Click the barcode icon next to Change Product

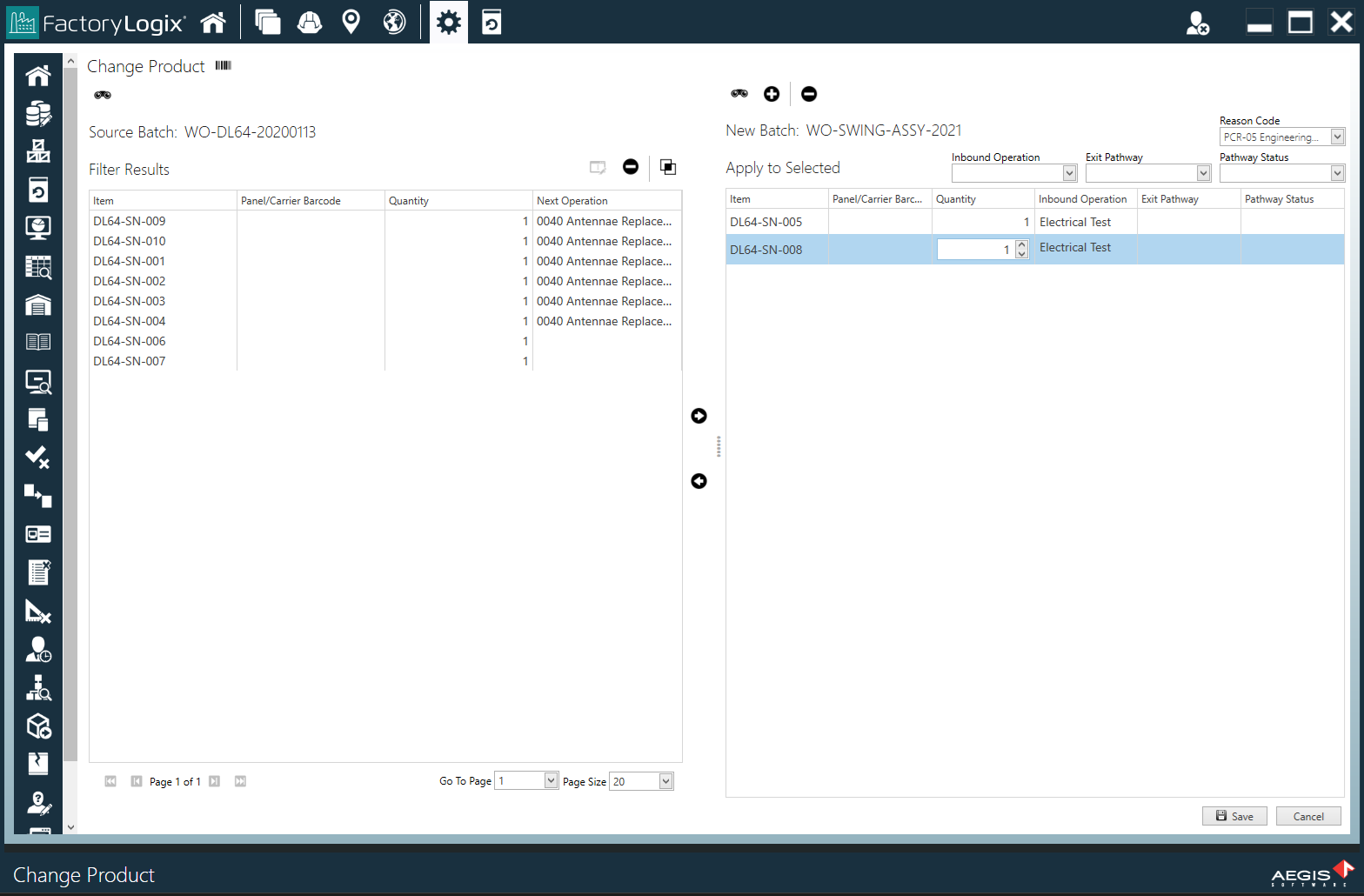click(224, 66)
